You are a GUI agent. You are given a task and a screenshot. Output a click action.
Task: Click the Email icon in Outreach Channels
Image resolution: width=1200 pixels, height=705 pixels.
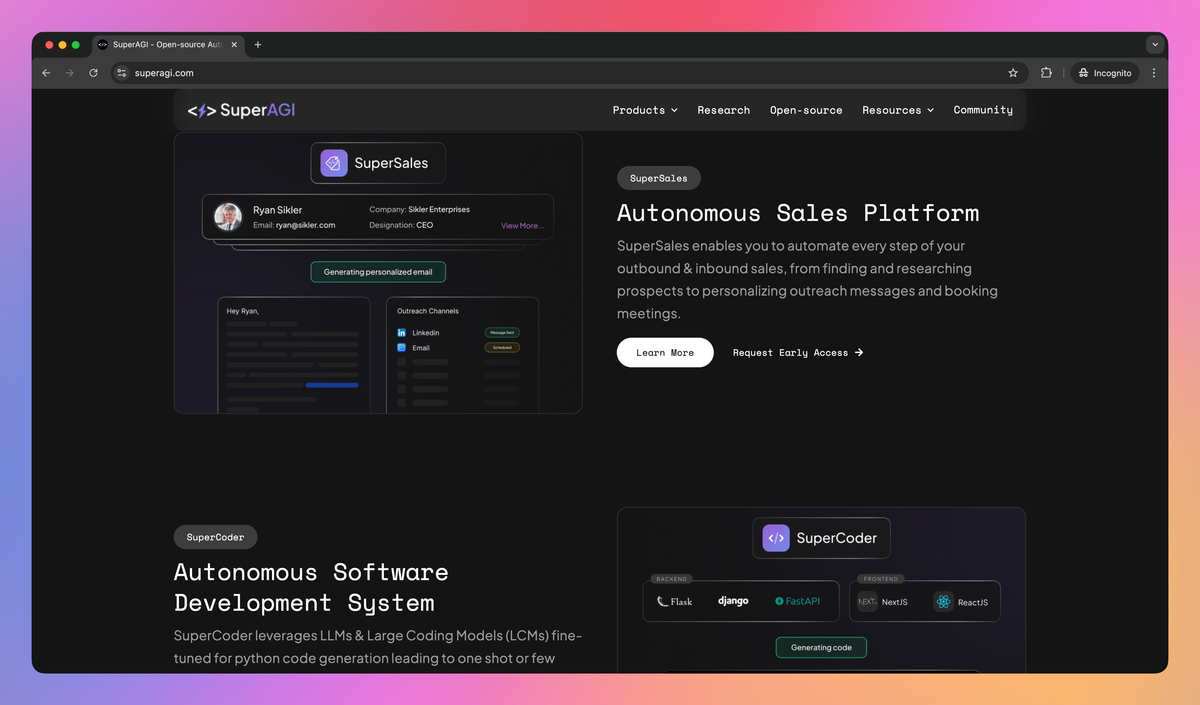[402, 348]
